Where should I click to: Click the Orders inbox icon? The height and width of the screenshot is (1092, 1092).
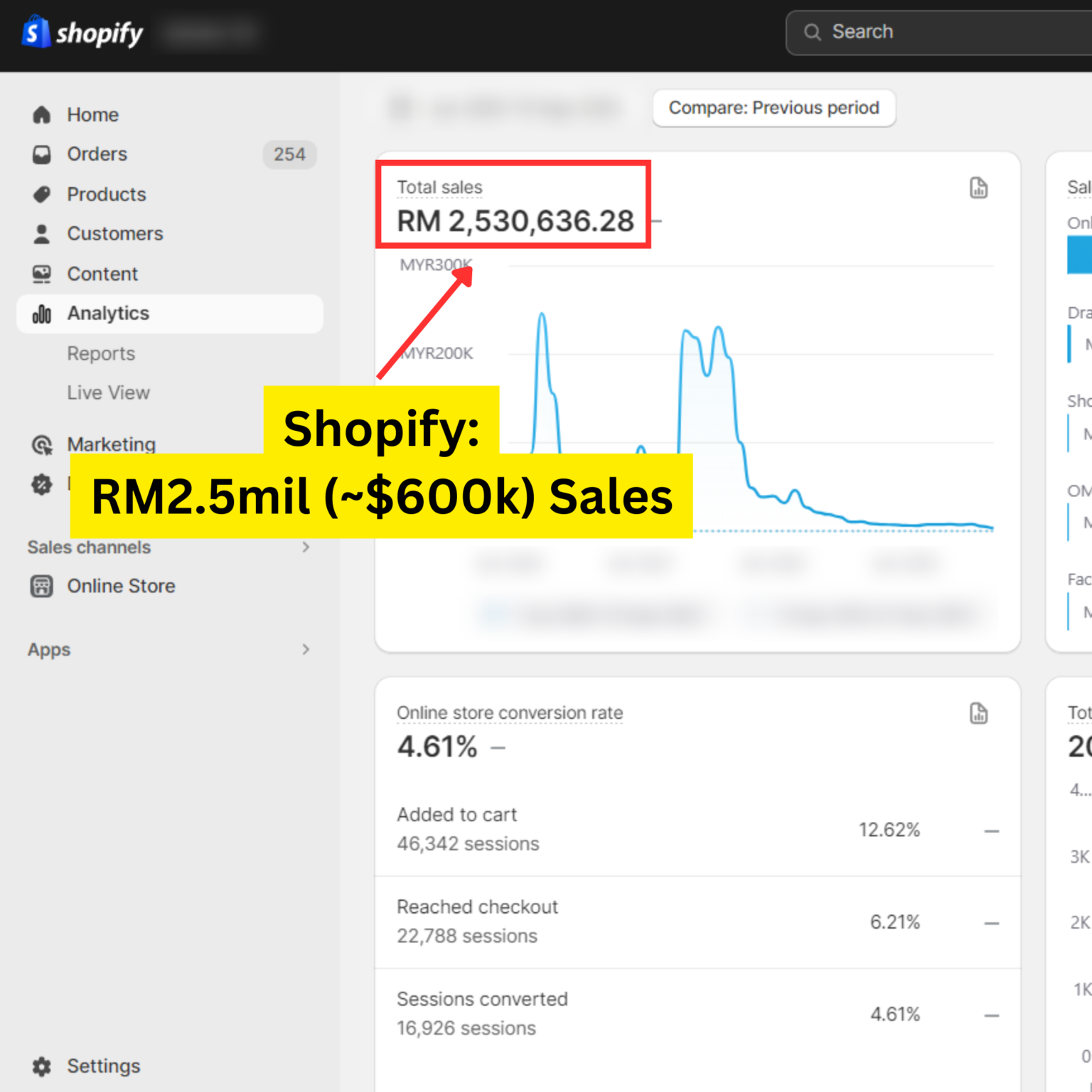[42, 154]
